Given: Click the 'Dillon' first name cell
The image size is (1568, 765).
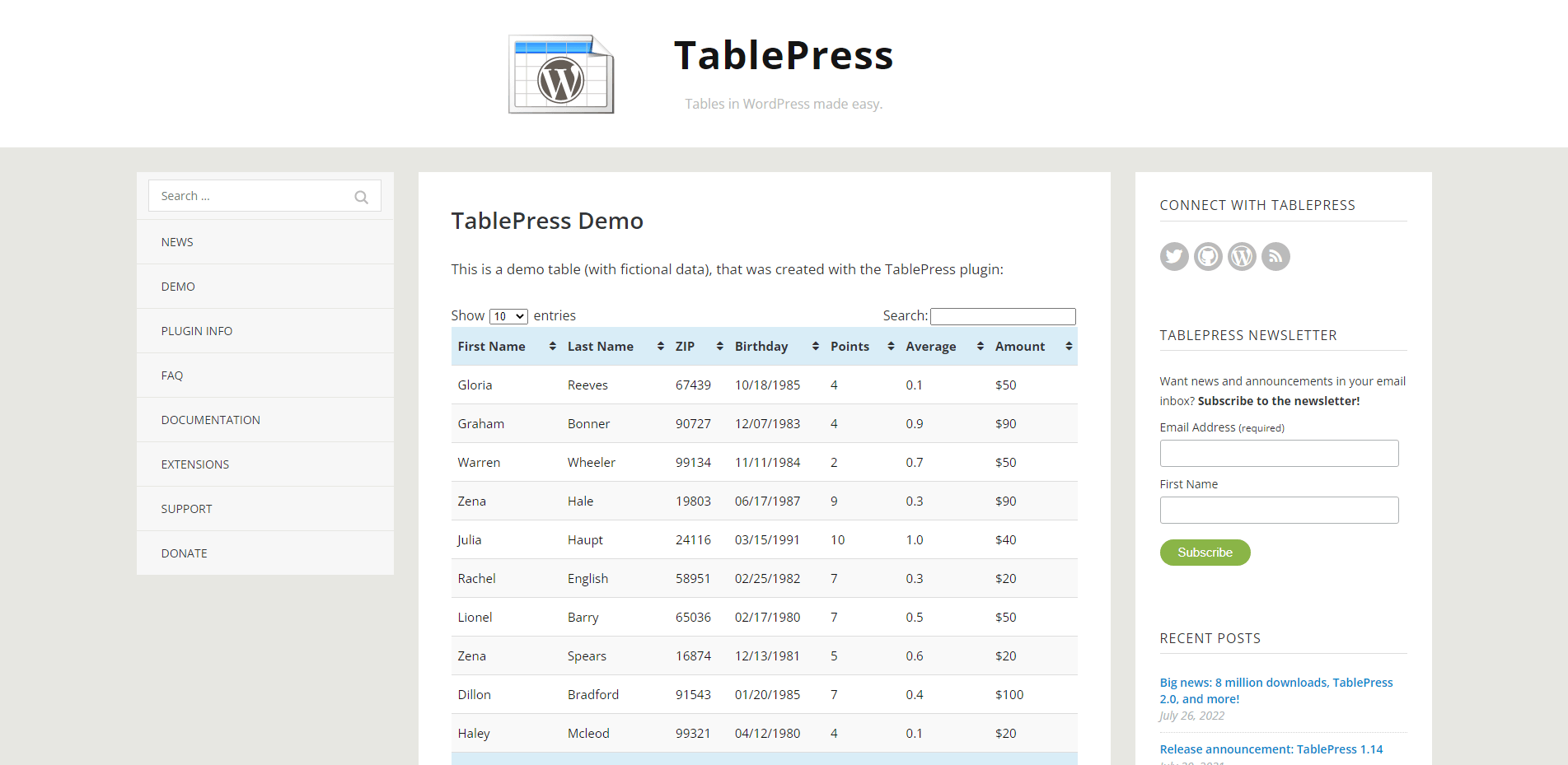Looking at the screenshot, I should pyautogui.click(x=506, y=695).
